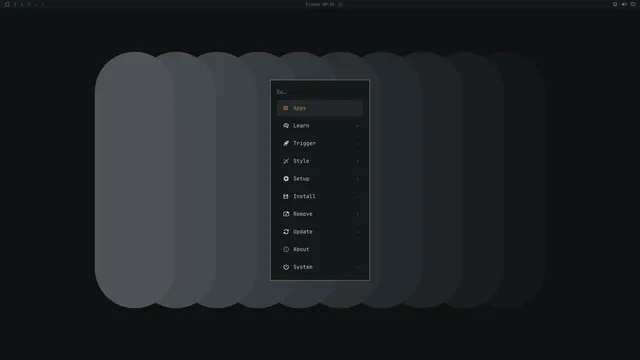The image size is (640, 360).
Task: Click the volume icon in top bar
Action: (x=624, y=4)
